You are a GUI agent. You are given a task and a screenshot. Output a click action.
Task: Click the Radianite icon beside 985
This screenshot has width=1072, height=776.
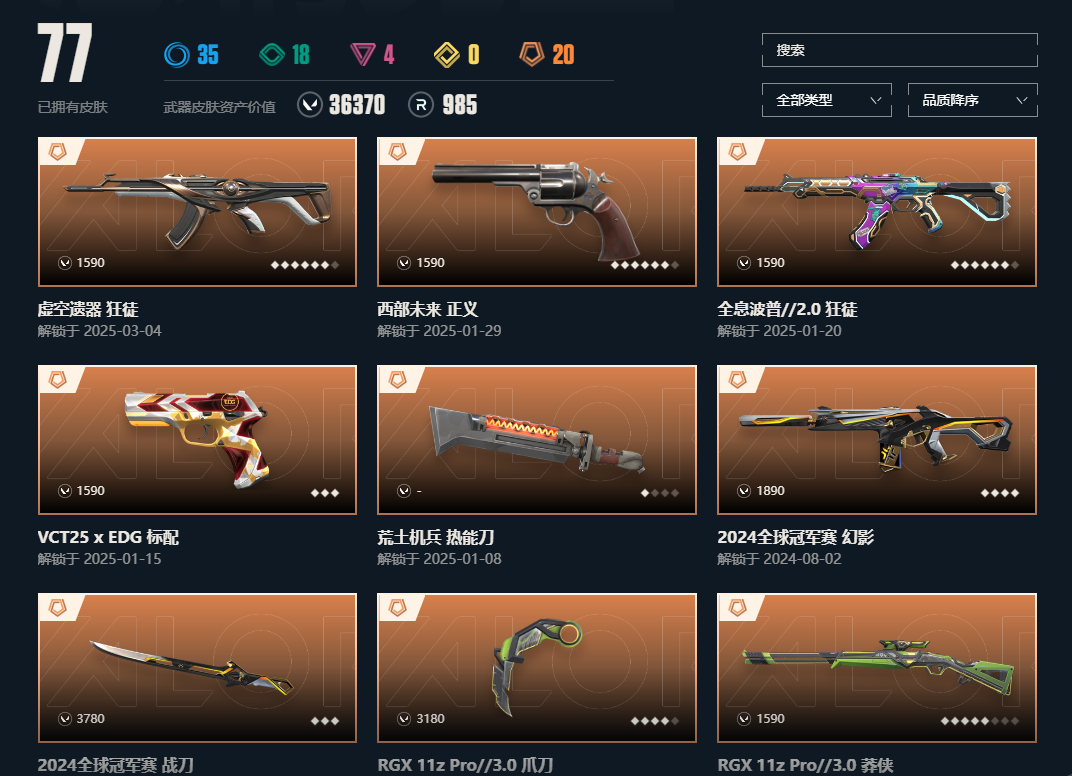click(421, 105)
